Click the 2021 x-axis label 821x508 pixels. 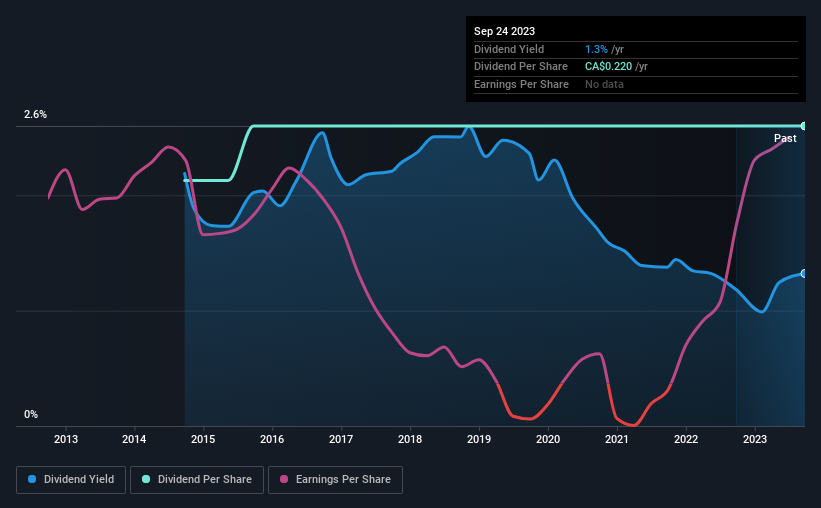[617, 439]
